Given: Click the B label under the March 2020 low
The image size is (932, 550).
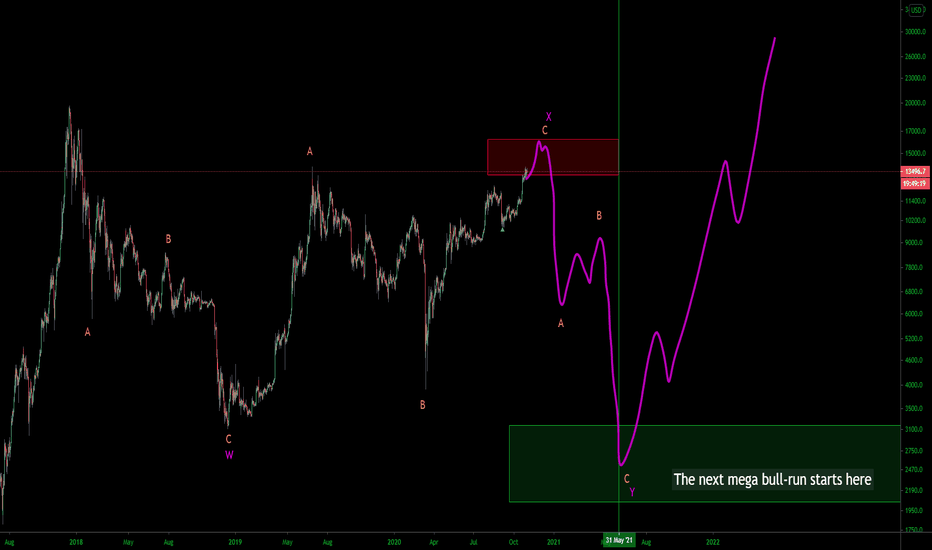Looking at the screenshot, I should point(423,405).
